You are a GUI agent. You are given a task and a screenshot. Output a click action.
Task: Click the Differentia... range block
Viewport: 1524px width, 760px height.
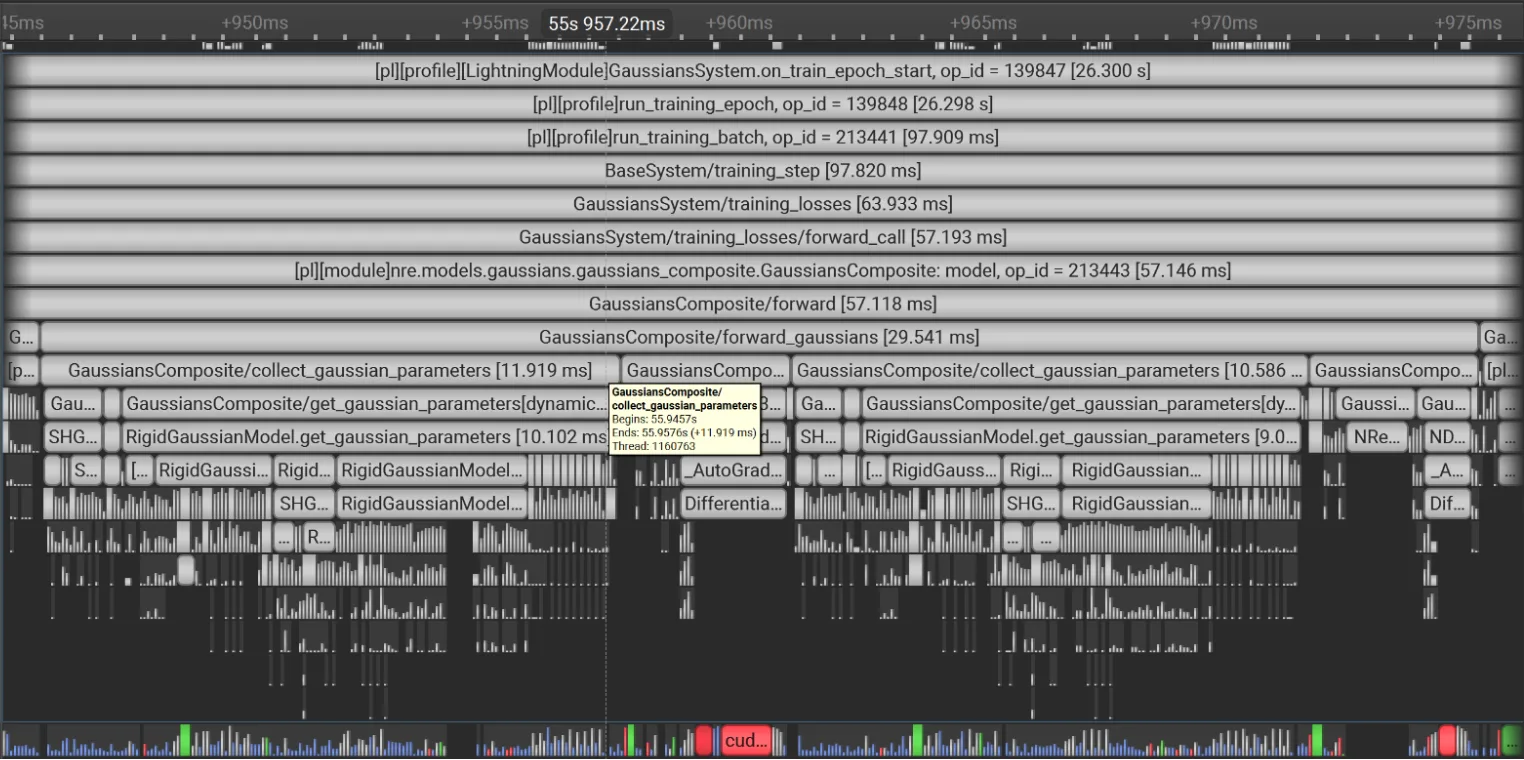733,503
